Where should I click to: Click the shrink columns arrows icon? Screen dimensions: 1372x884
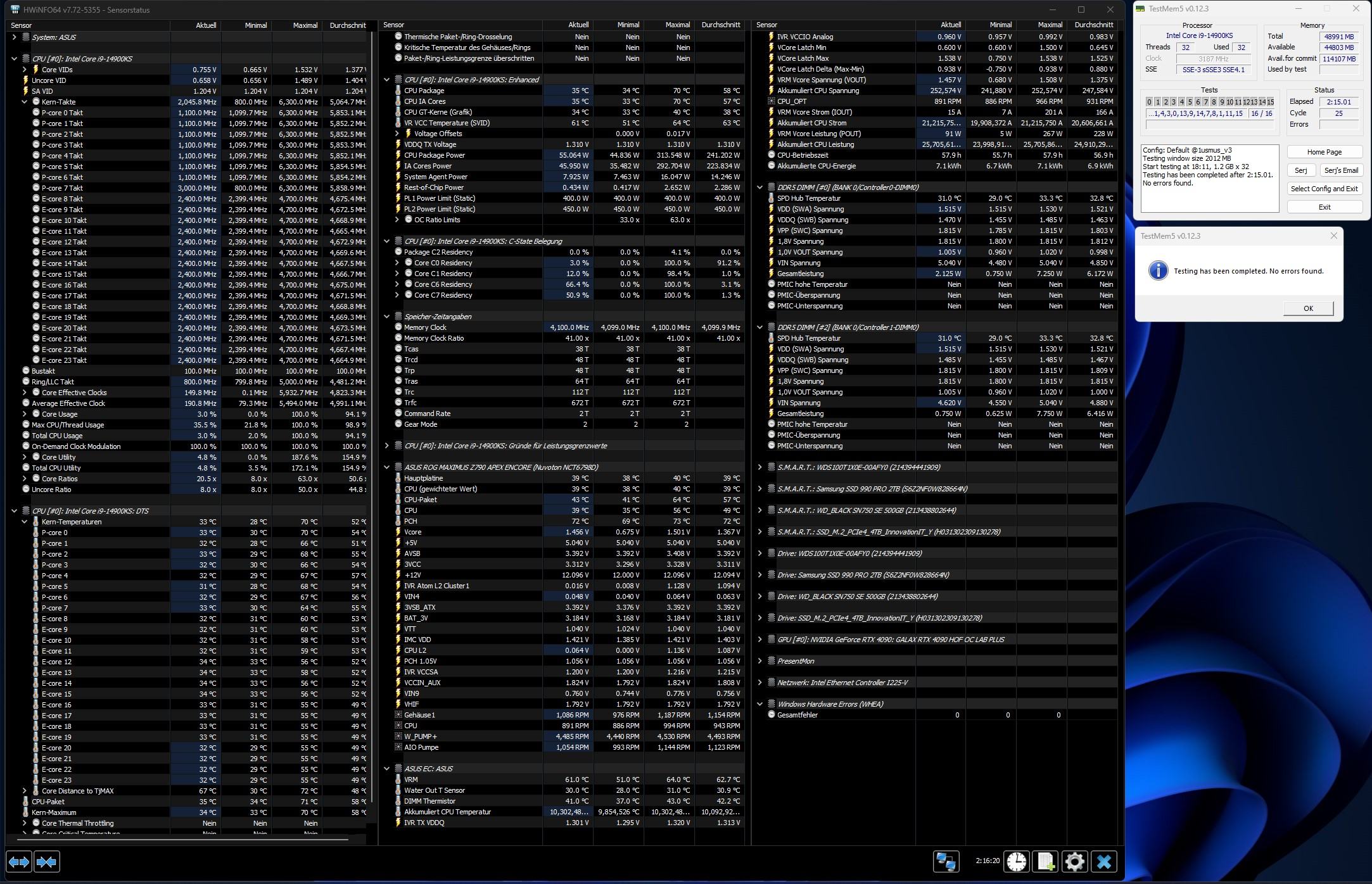[x=47, y=862]
